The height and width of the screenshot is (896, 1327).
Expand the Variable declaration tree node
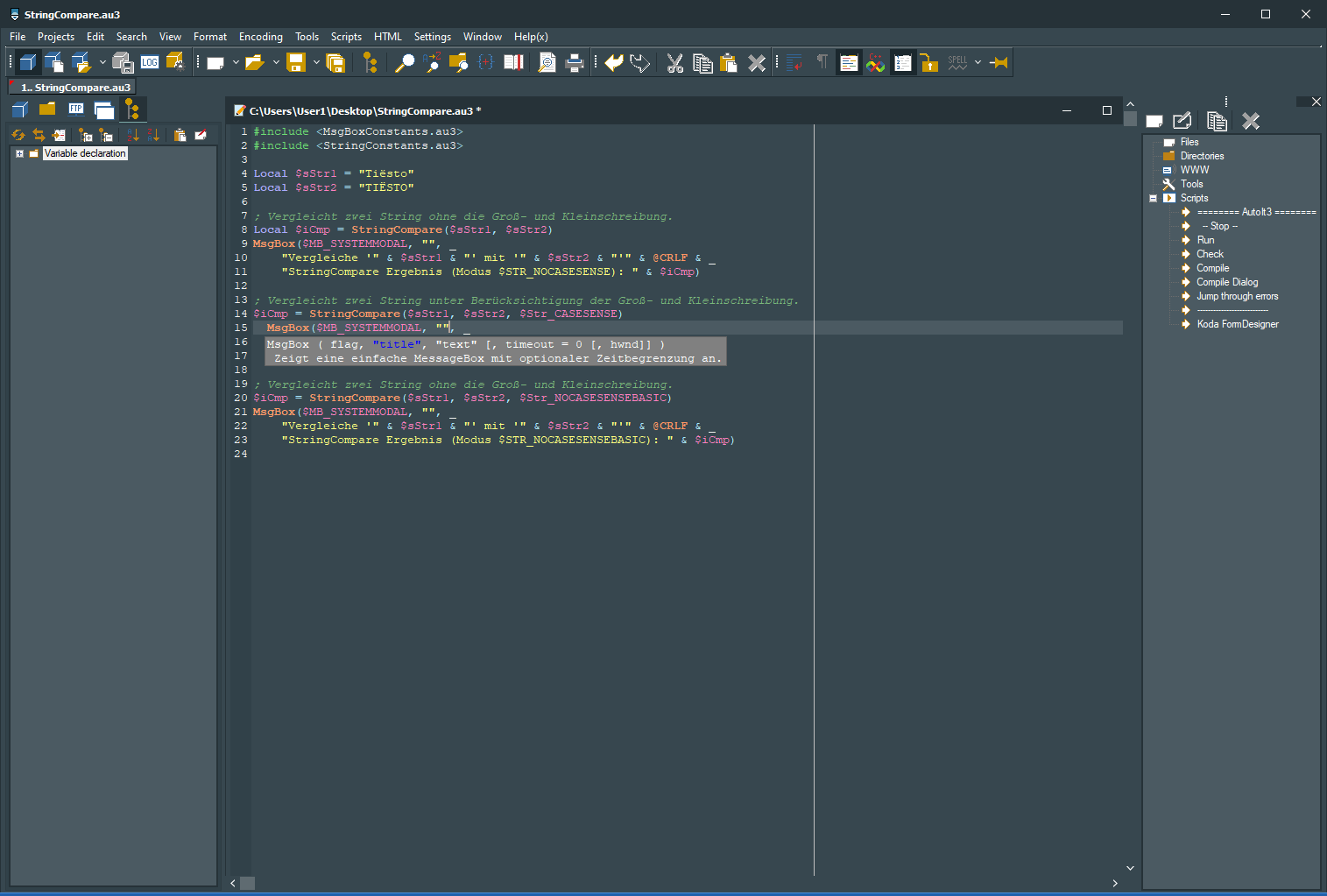[x=19, y=153]
